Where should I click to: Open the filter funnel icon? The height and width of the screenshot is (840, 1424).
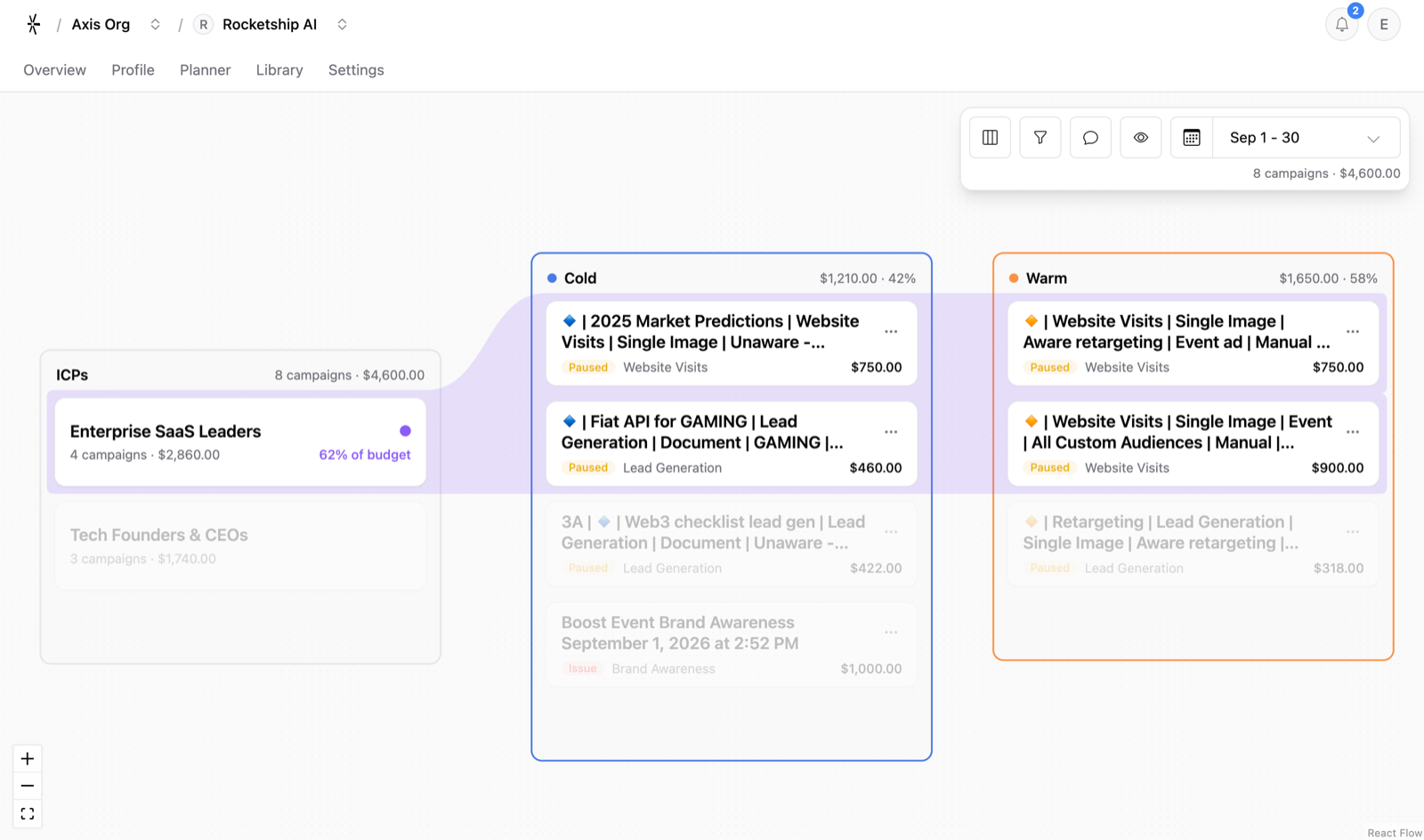tap(1040, 138)
